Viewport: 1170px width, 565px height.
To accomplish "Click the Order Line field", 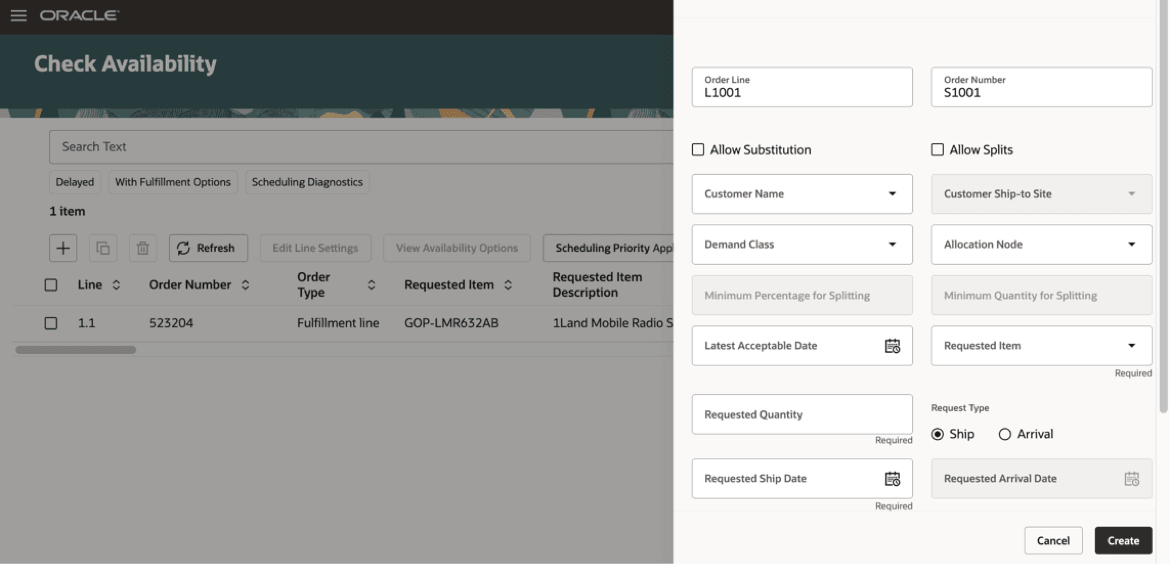I will pyautogui.click(x=802, y=87).
